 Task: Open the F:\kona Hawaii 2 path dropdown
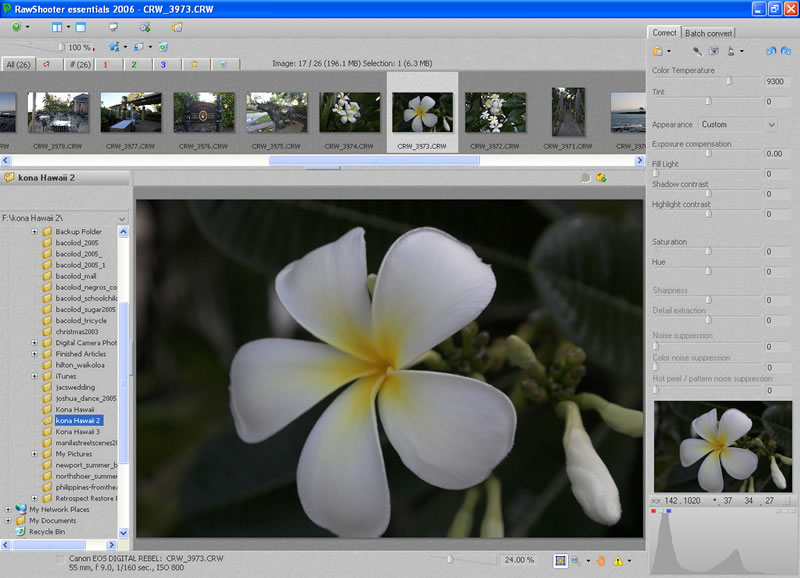pyautogui.click(x=122, y=217)
